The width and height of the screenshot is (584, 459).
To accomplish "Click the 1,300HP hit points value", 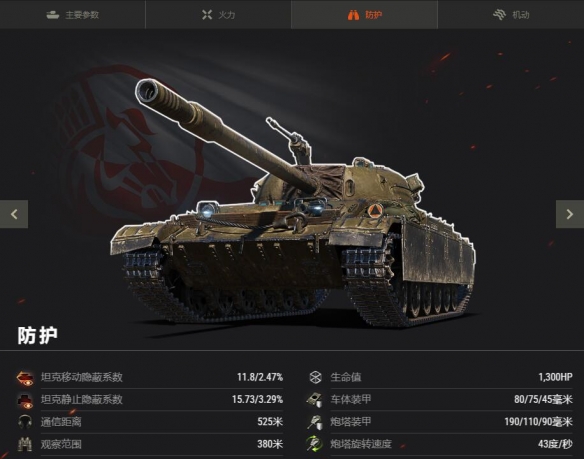I will click(555, 377).
